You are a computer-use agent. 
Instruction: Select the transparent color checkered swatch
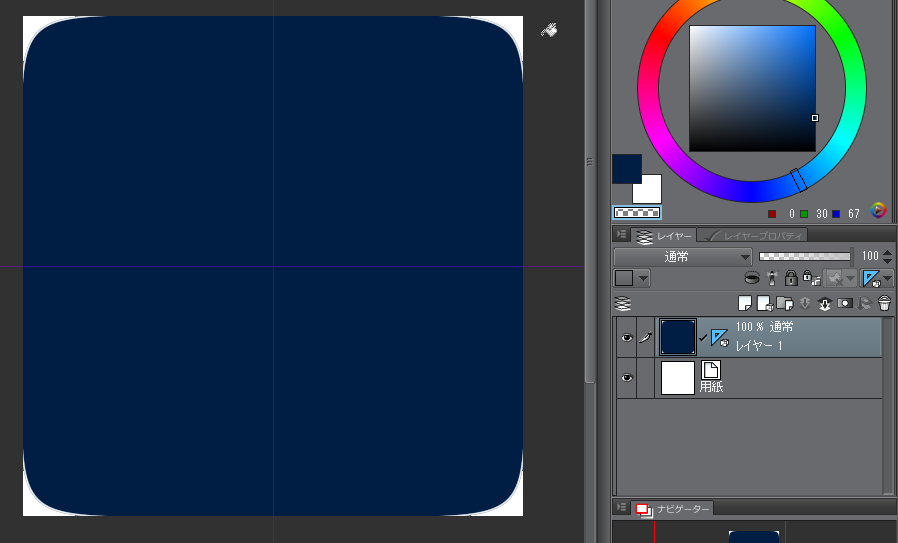tap(636, 213)
